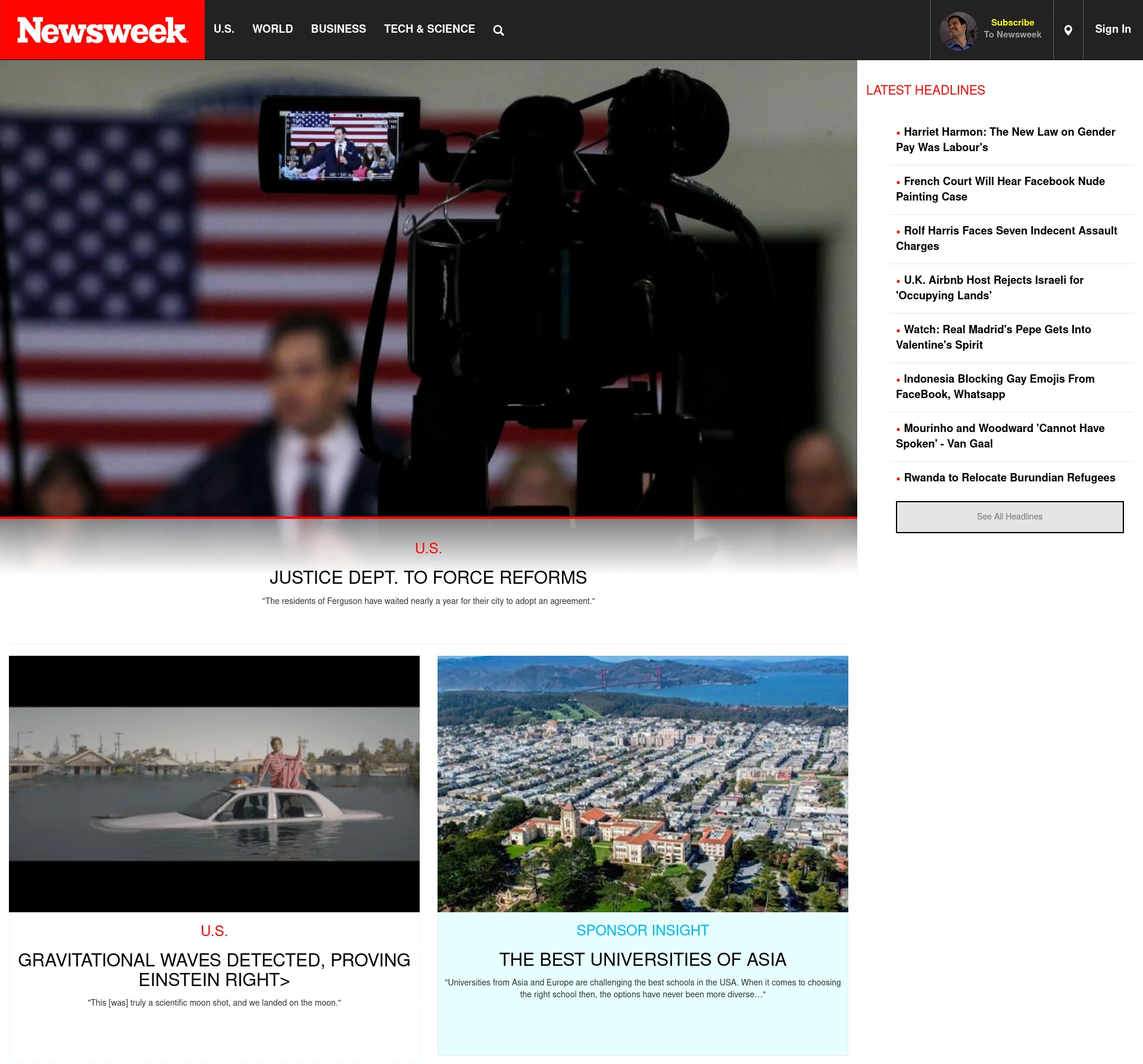This screenshot has width=1143, height=1064.
Task: Click the Sign In button
Action: pos(1112,29)
